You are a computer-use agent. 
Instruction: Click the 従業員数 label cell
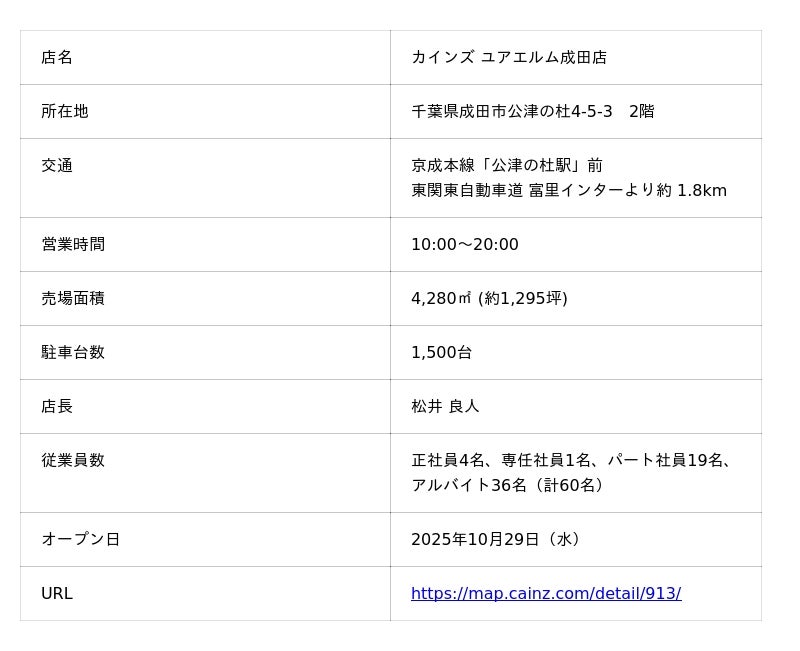(73, 460)
